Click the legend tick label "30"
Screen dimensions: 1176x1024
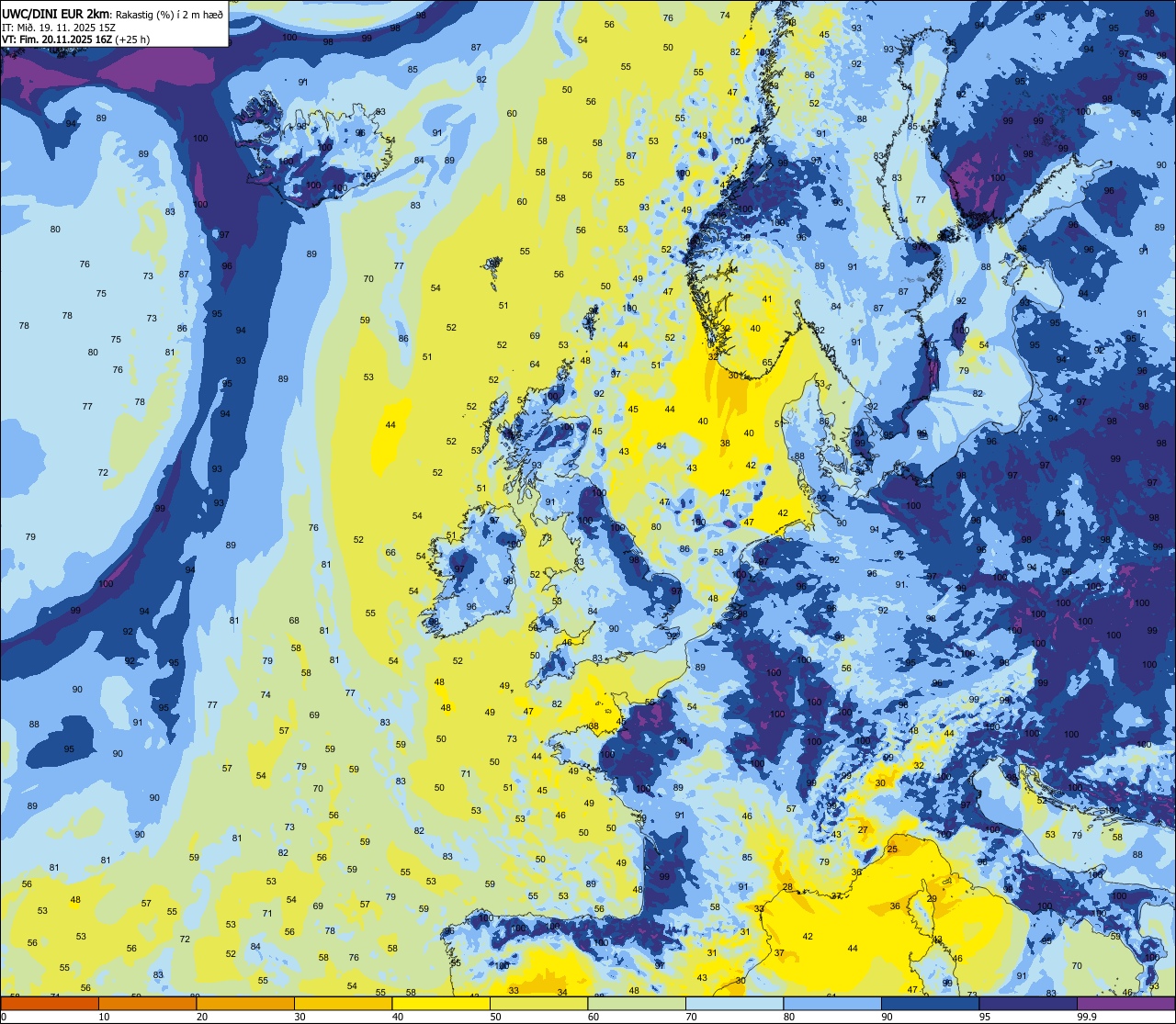[x=300, y=1017]
